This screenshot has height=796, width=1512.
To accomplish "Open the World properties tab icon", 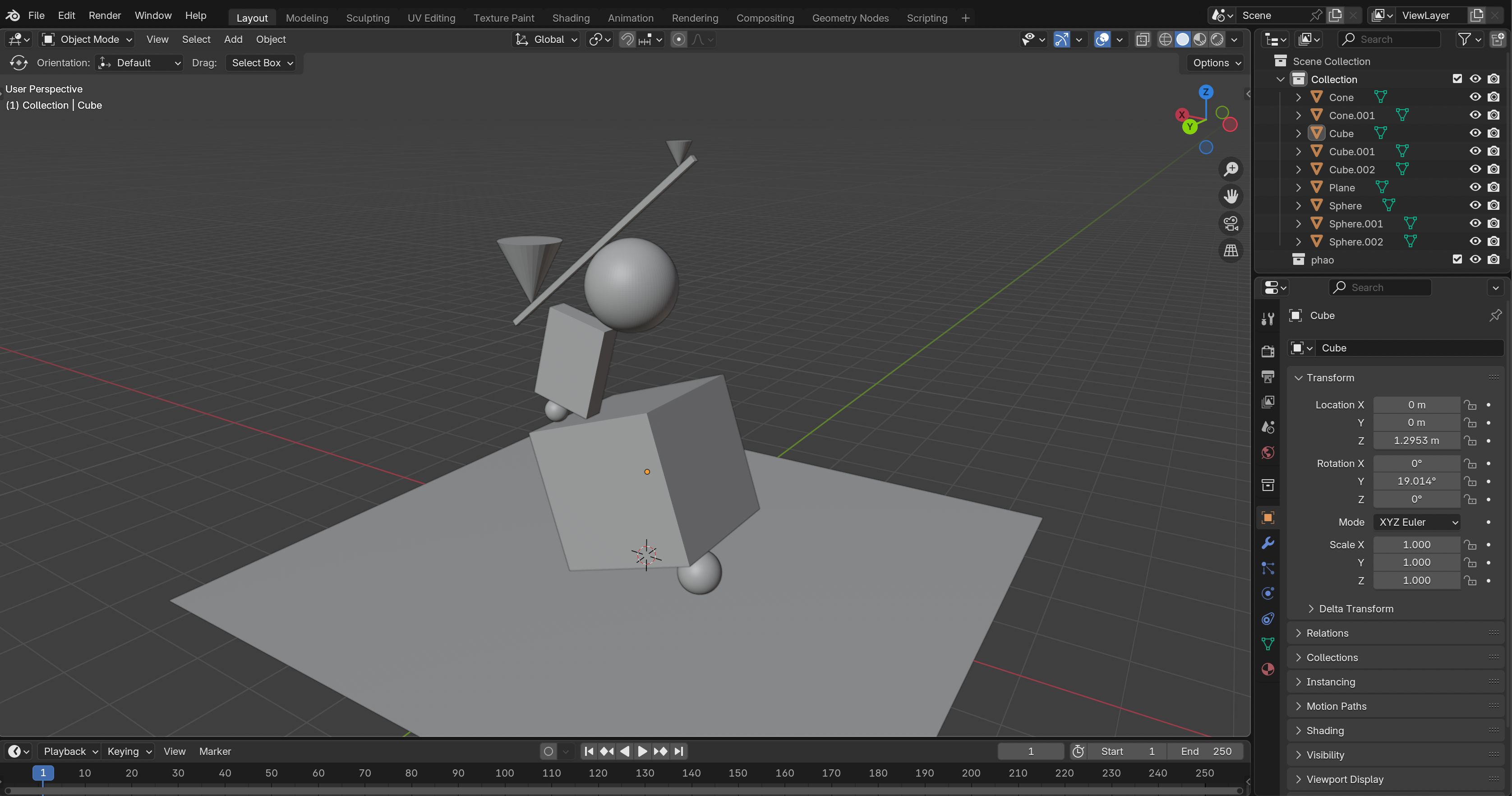I will [1268, 453].
